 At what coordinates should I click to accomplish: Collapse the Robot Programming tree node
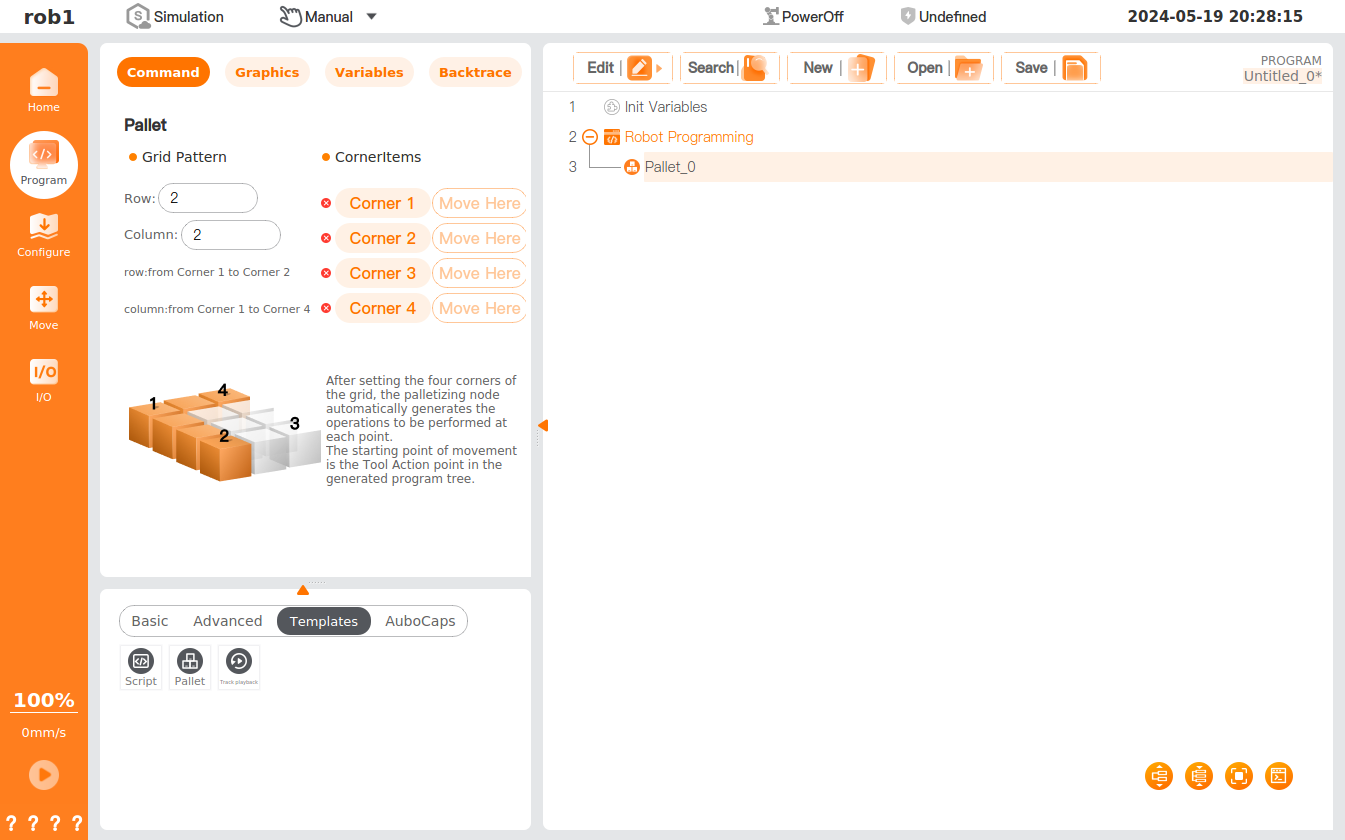pyautogui.click(x=590, y=137)
